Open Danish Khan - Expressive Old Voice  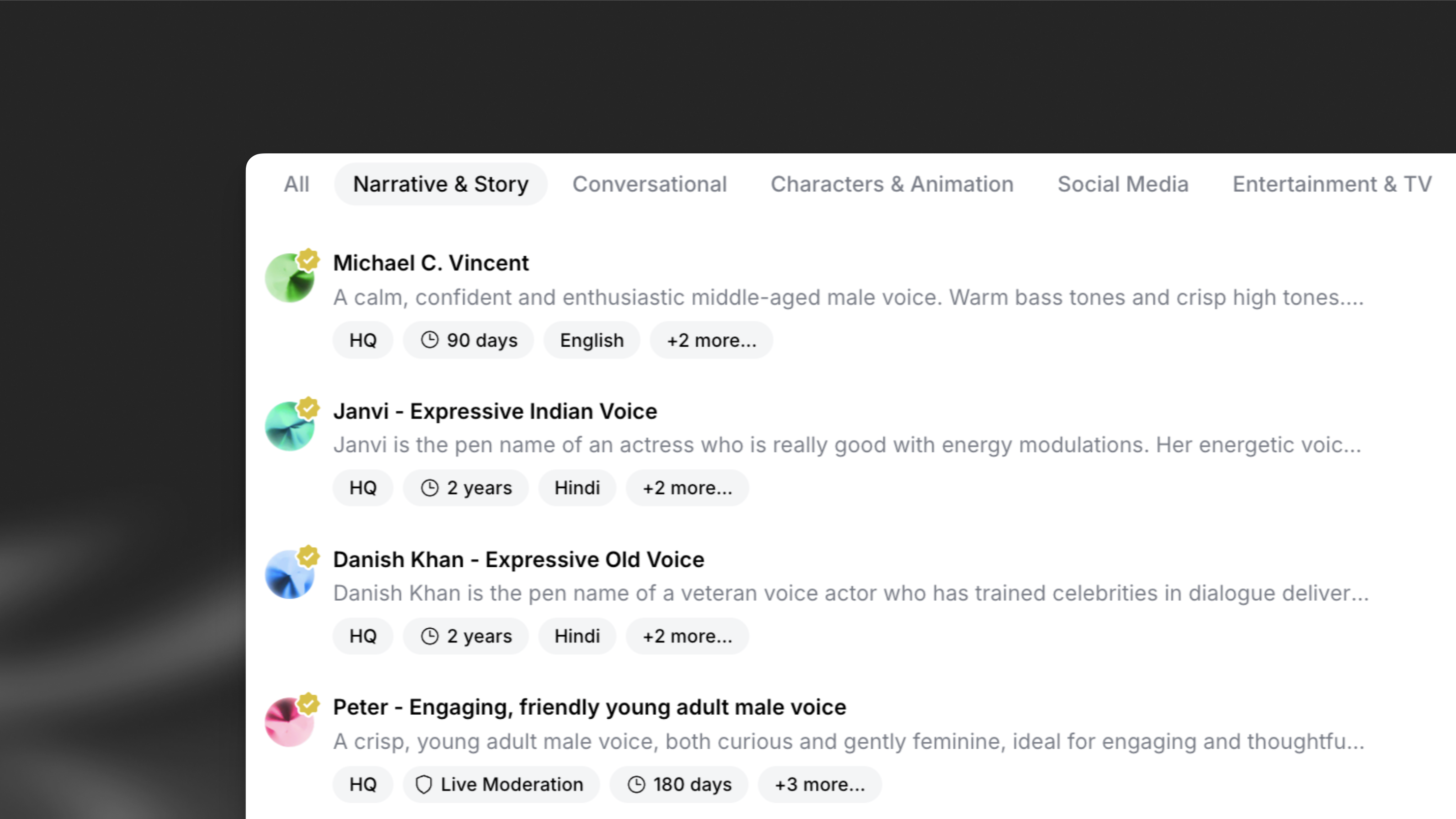click(x=518, y=559)
